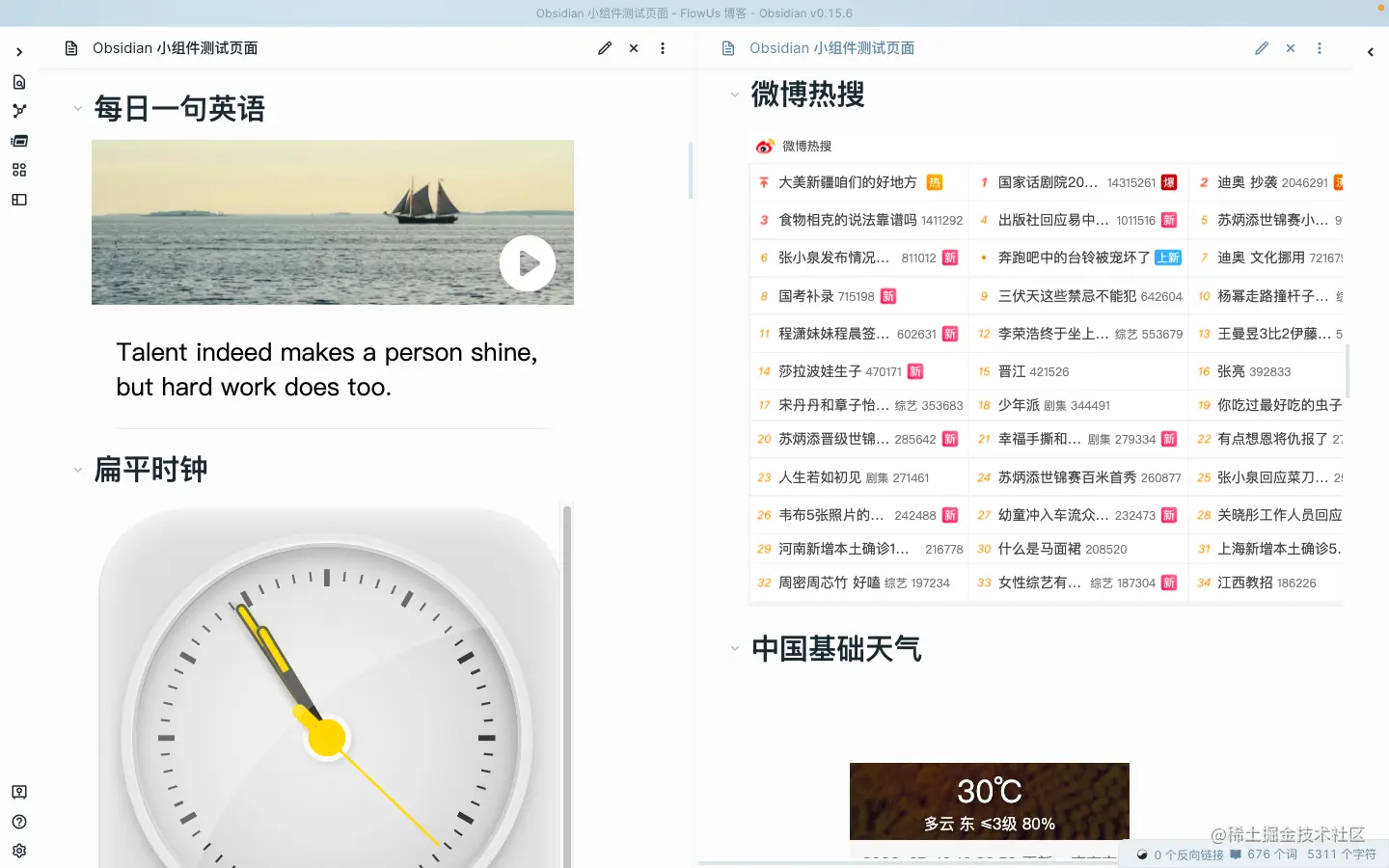The image size is (1389, 868).
Task: Click 5311 个字符 character count
Action: pos(1342,854)
